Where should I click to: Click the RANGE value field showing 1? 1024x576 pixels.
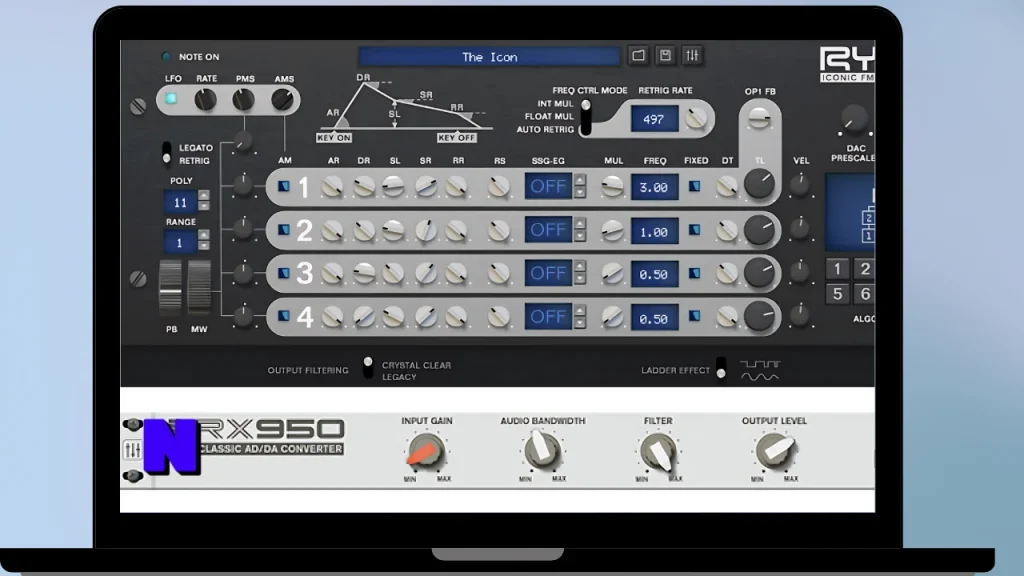tap(180, 242)
